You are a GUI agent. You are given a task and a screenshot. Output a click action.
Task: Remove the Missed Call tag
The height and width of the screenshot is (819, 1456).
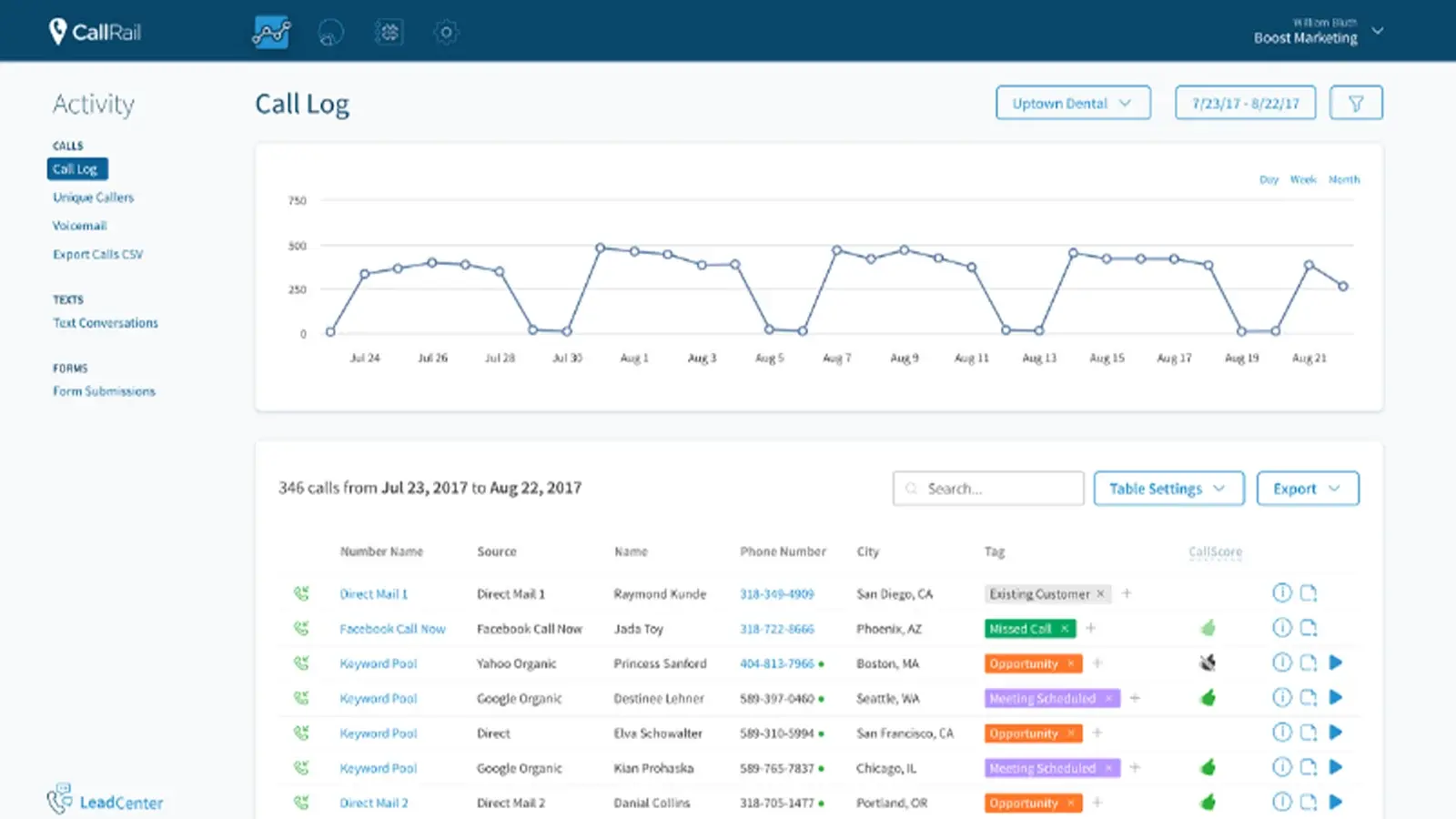1064,628
